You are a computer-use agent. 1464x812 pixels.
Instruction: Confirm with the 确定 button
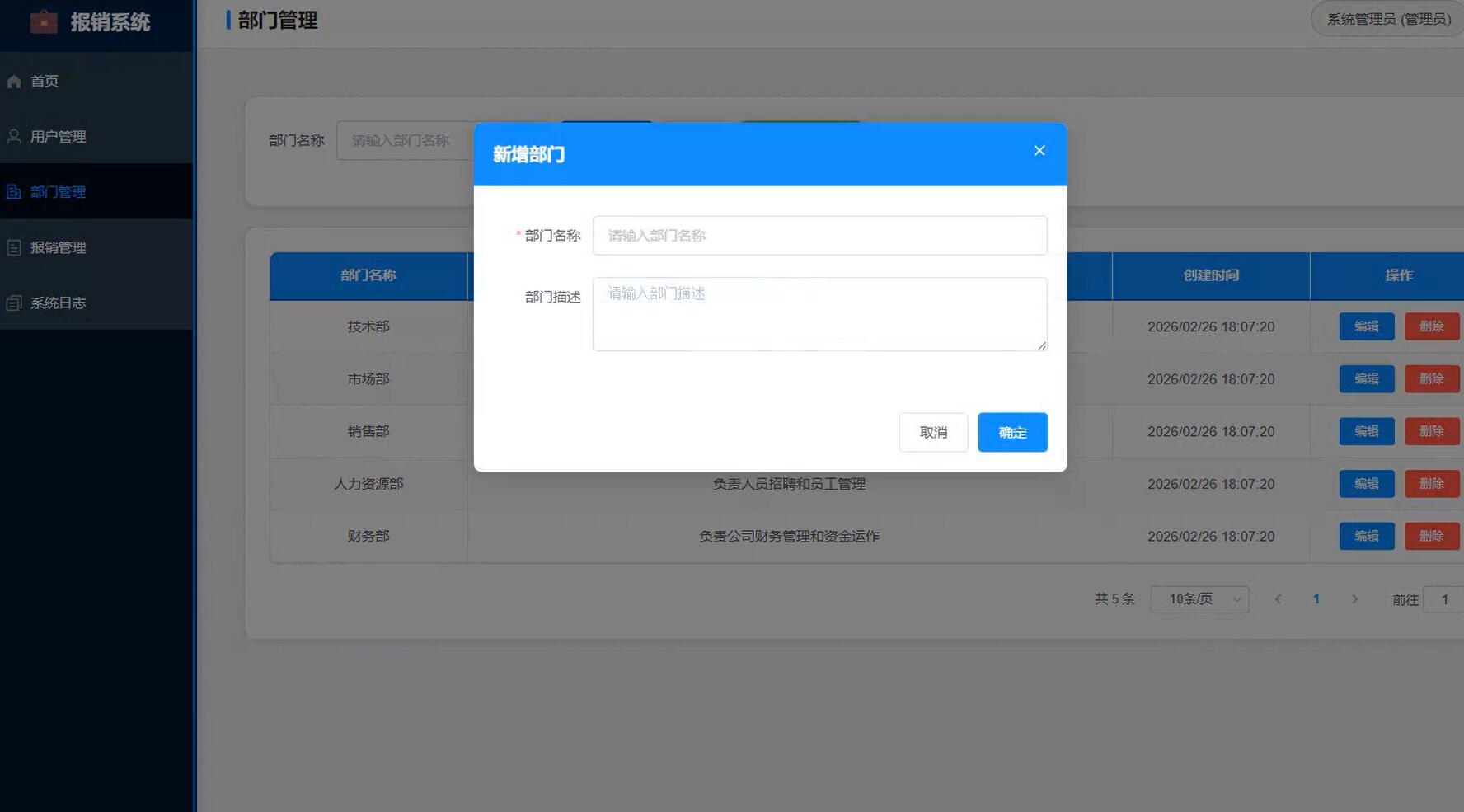click(x=1012, y=432)
